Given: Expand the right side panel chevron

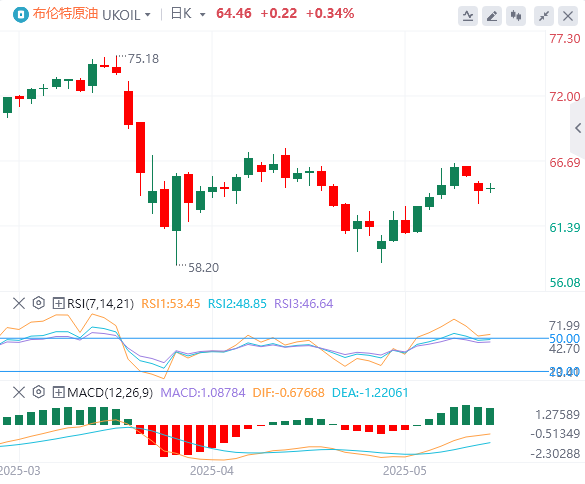Looking at the screenshot, I should [578, 128].
